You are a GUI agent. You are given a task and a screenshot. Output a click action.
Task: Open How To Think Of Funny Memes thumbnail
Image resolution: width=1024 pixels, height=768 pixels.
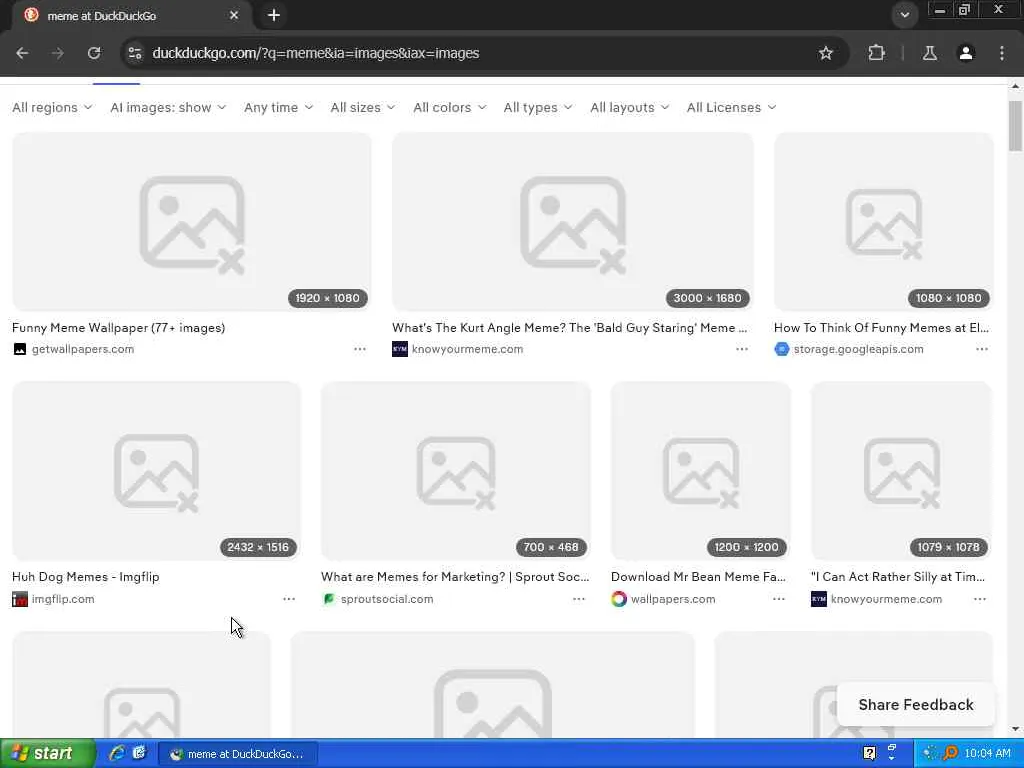(x=884, y=222)
